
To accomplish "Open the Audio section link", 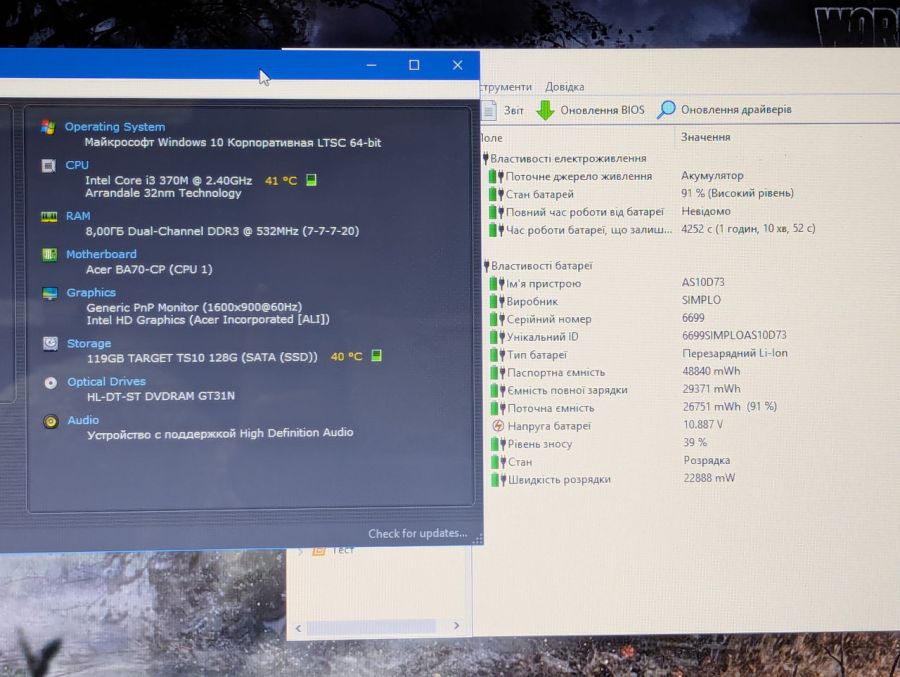I will [x=83, y=420].
